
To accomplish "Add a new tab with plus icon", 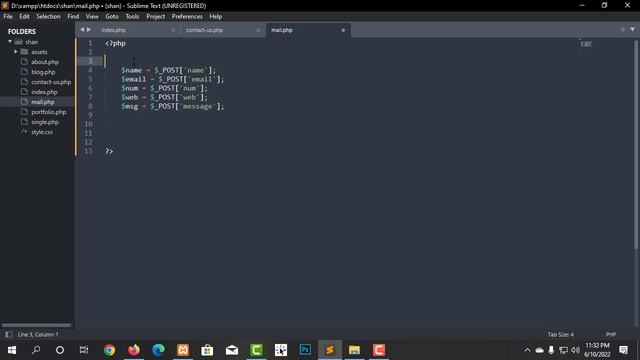I will [x=622, y=29].
